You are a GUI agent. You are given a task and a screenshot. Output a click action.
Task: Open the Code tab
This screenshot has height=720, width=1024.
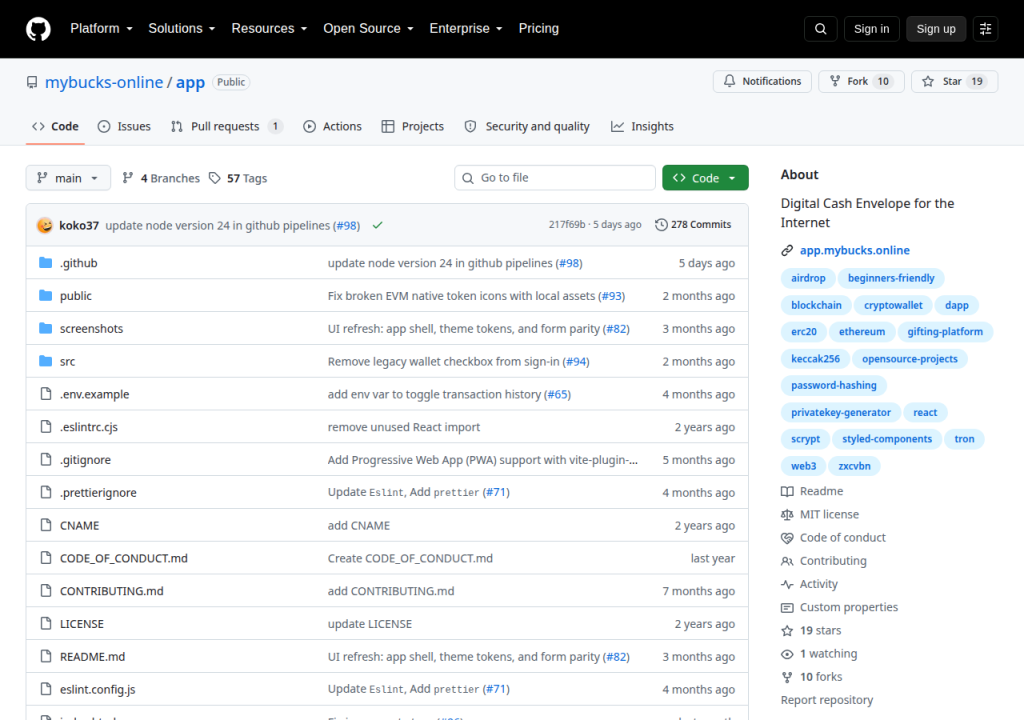click(56, 126)
